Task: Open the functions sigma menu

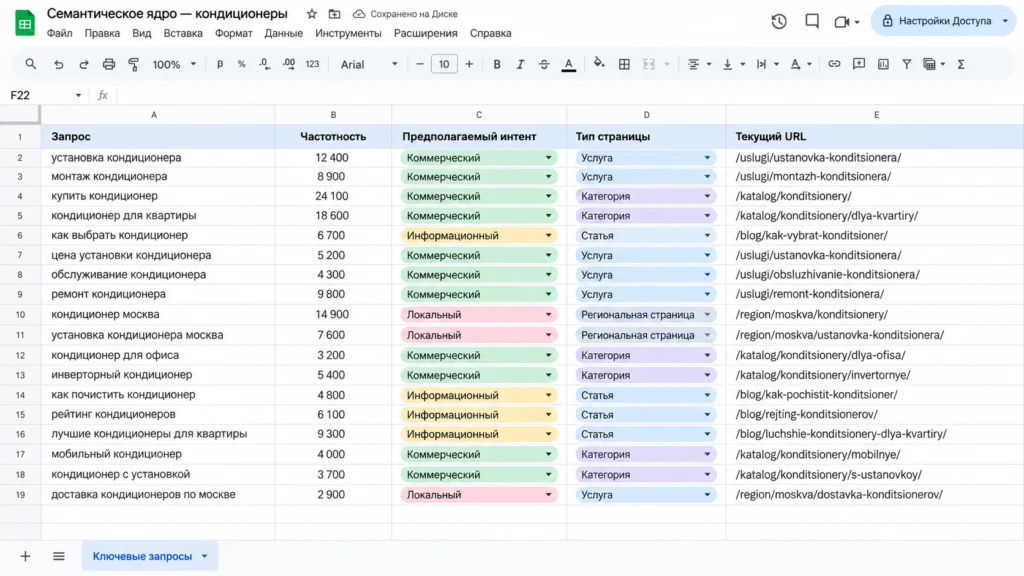Action: [961, 64]
